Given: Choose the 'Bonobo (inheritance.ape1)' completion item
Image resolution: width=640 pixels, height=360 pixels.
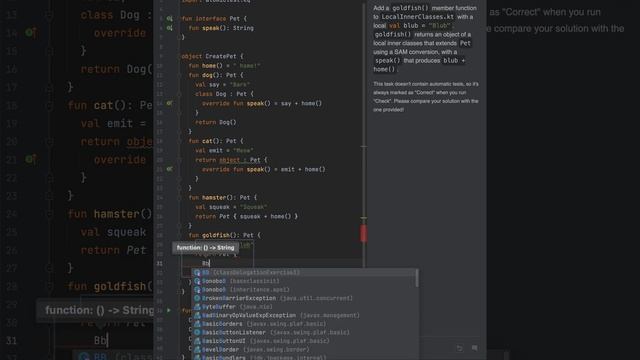Looking at the screenshot, I should coord(304,289).
